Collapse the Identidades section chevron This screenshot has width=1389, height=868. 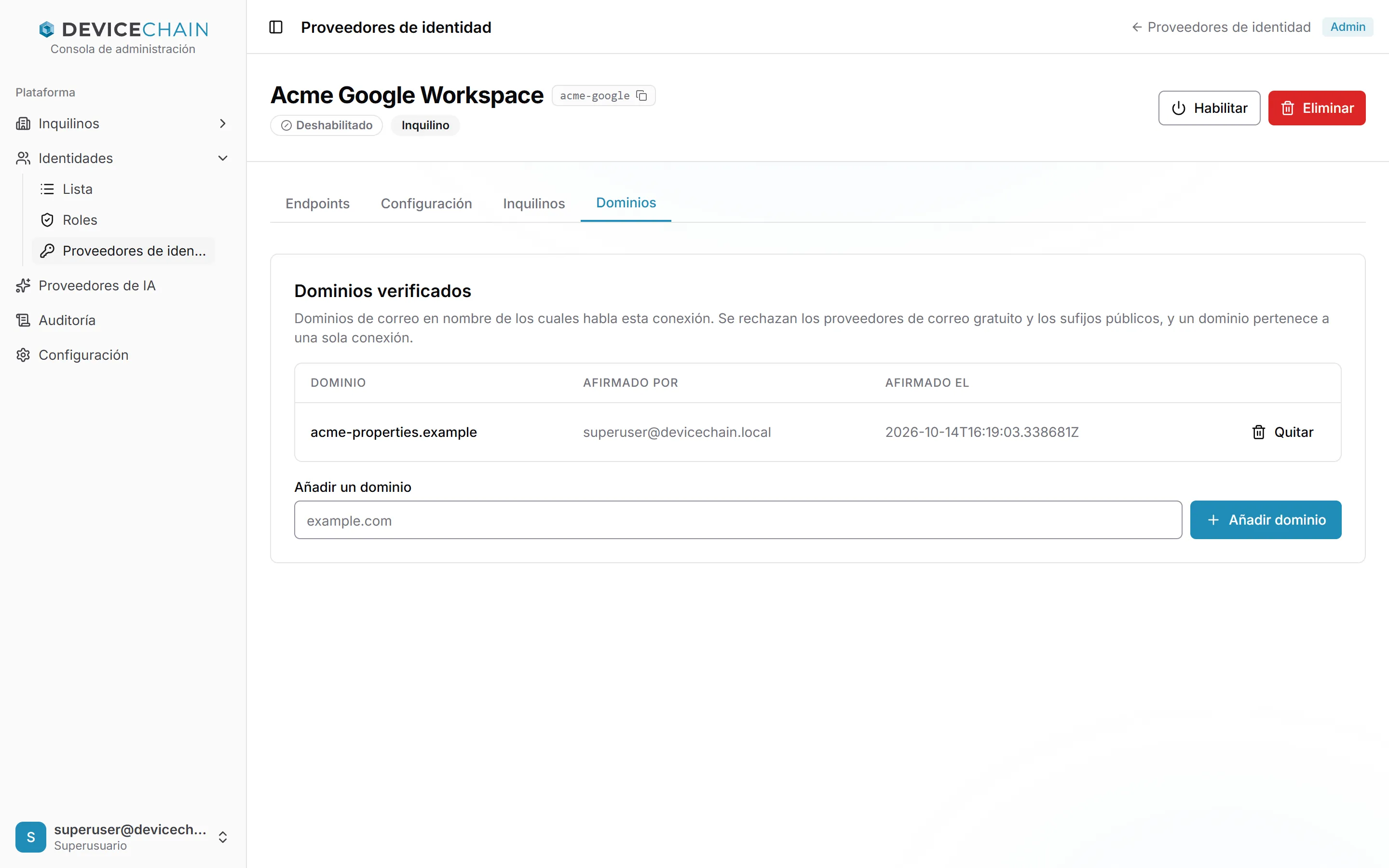pos(223,158)
